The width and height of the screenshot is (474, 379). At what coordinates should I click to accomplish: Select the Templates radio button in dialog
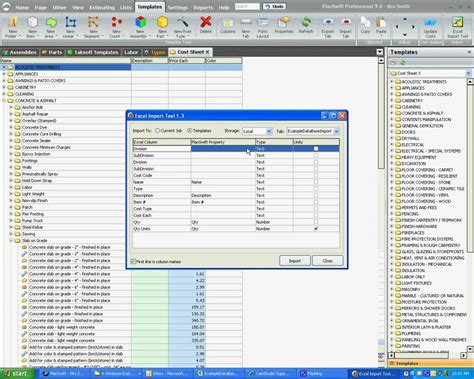(190, 131)
